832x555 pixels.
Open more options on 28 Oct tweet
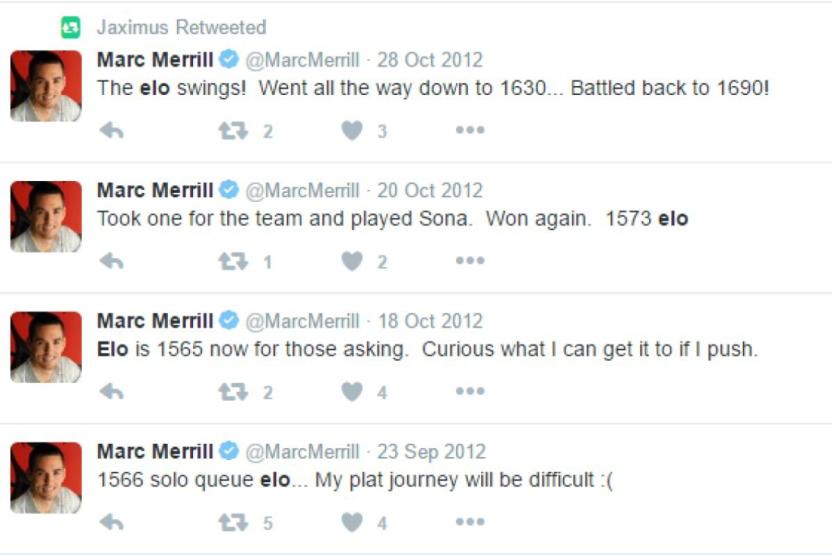point(470,131)
